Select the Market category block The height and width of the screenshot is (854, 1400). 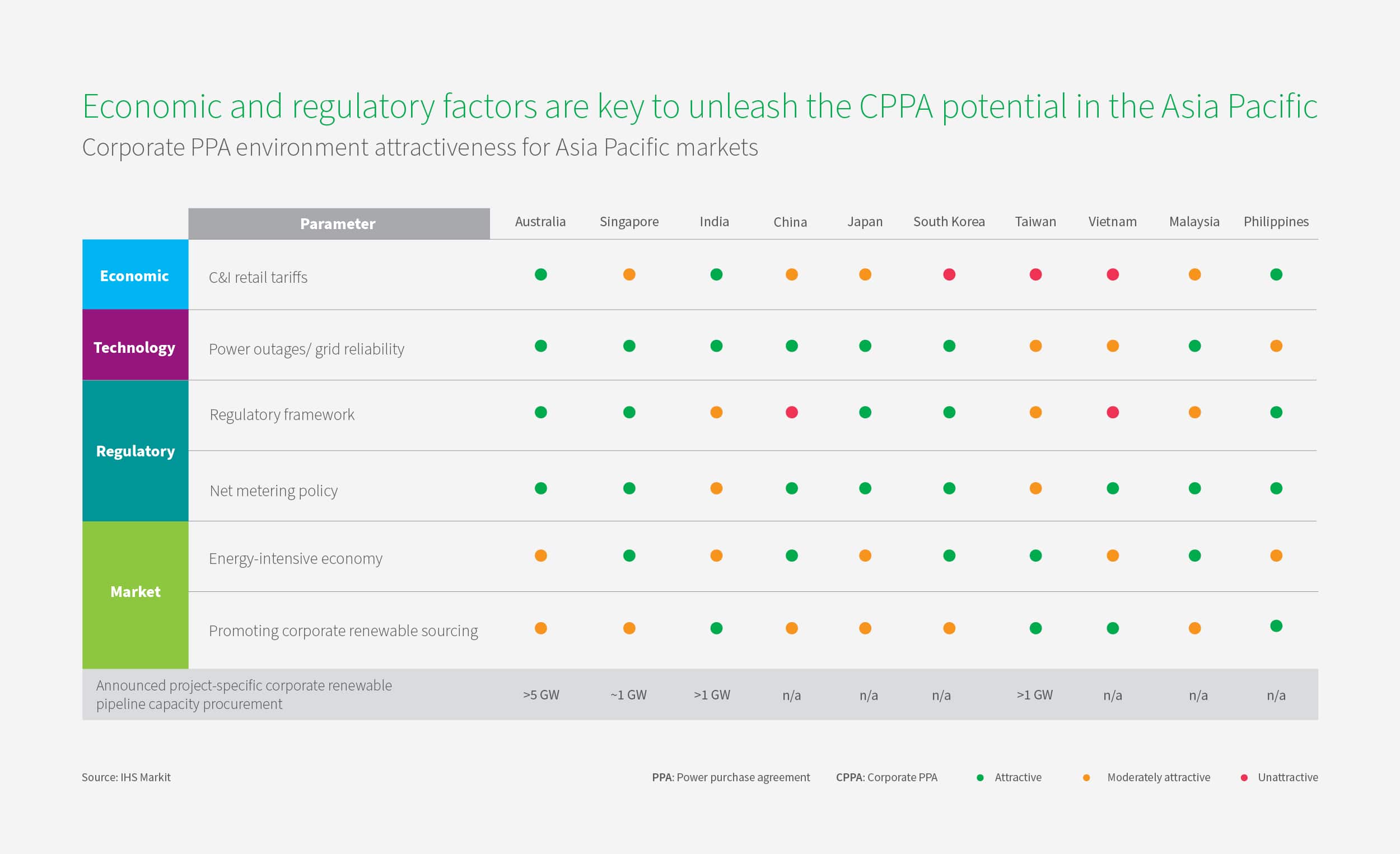pos(135,595)
